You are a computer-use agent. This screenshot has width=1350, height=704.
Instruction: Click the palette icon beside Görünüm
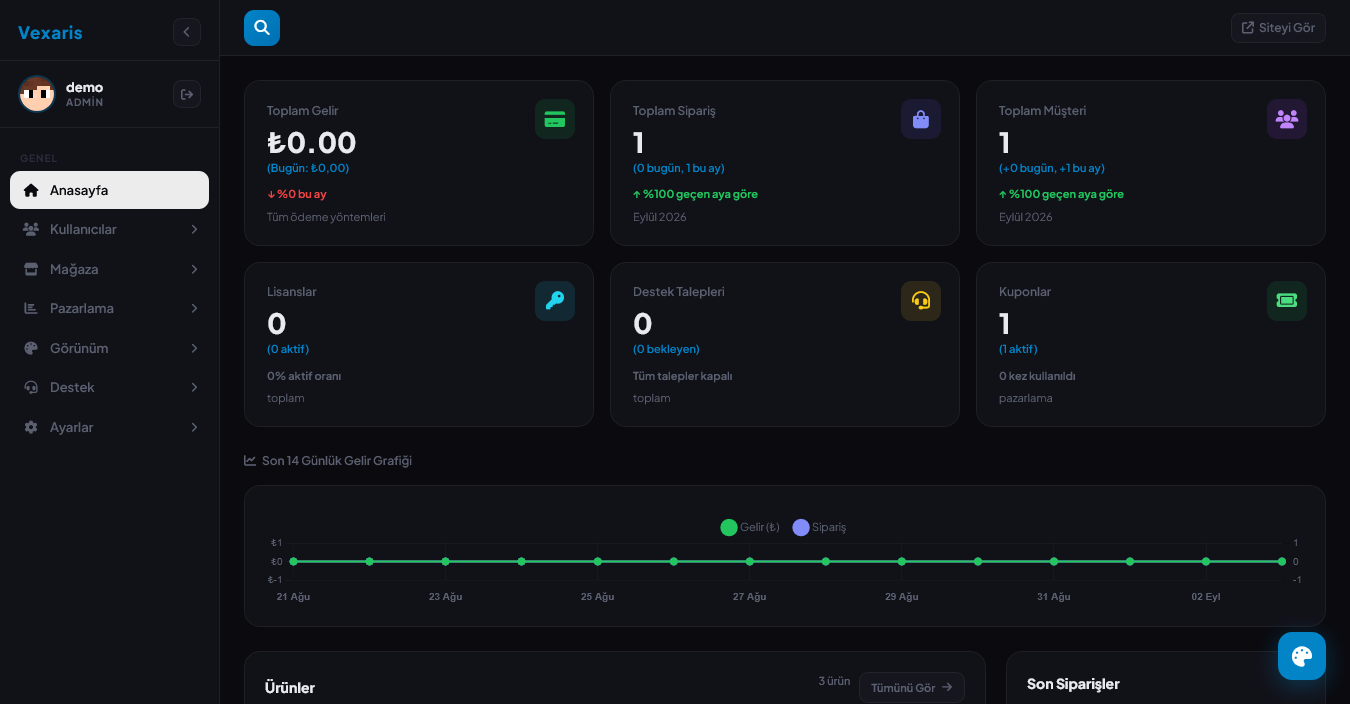click(x=31, y=348)
